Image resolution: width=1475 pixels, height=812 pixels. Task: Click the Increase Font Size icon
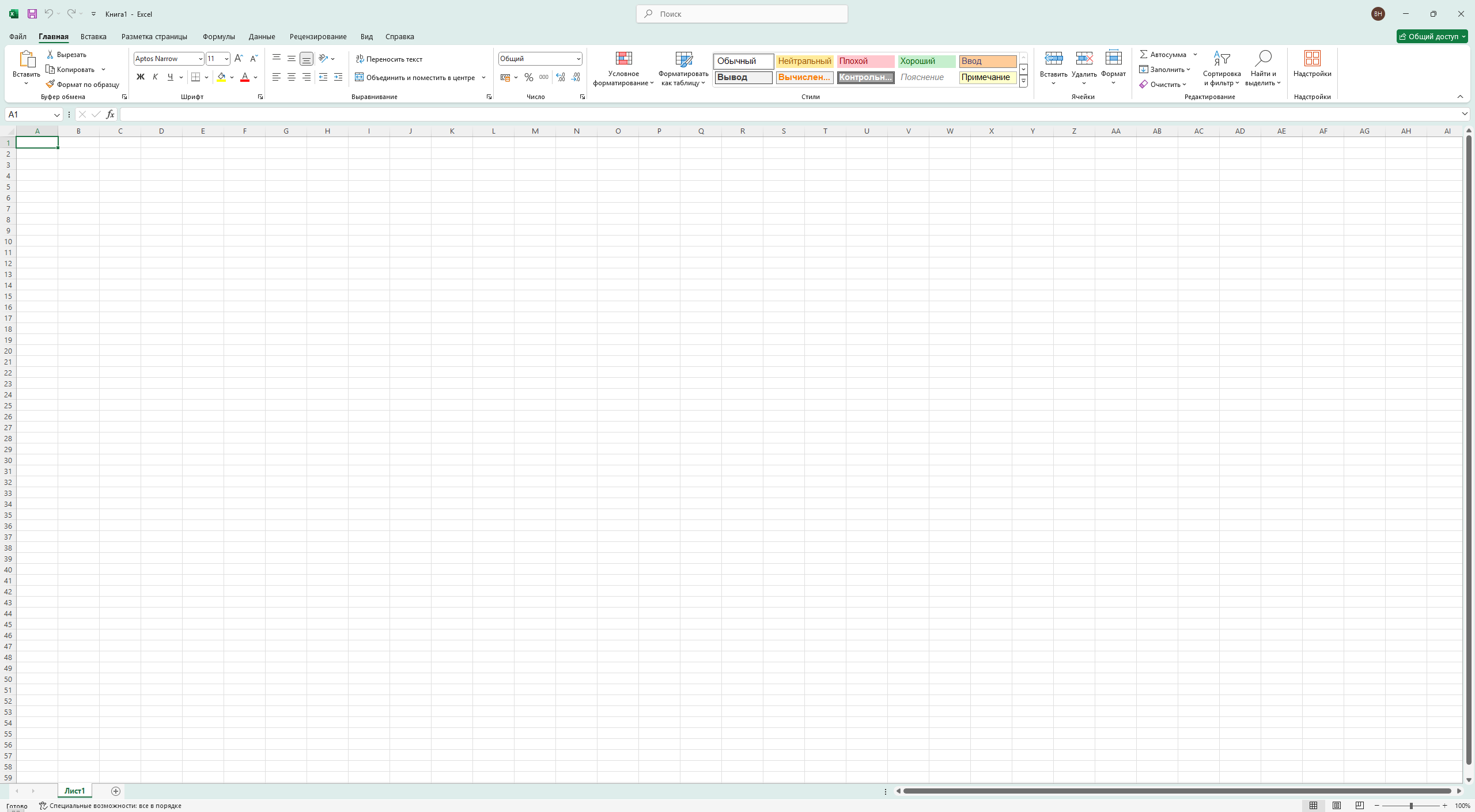pyautogui.click(x=239, y=58)
